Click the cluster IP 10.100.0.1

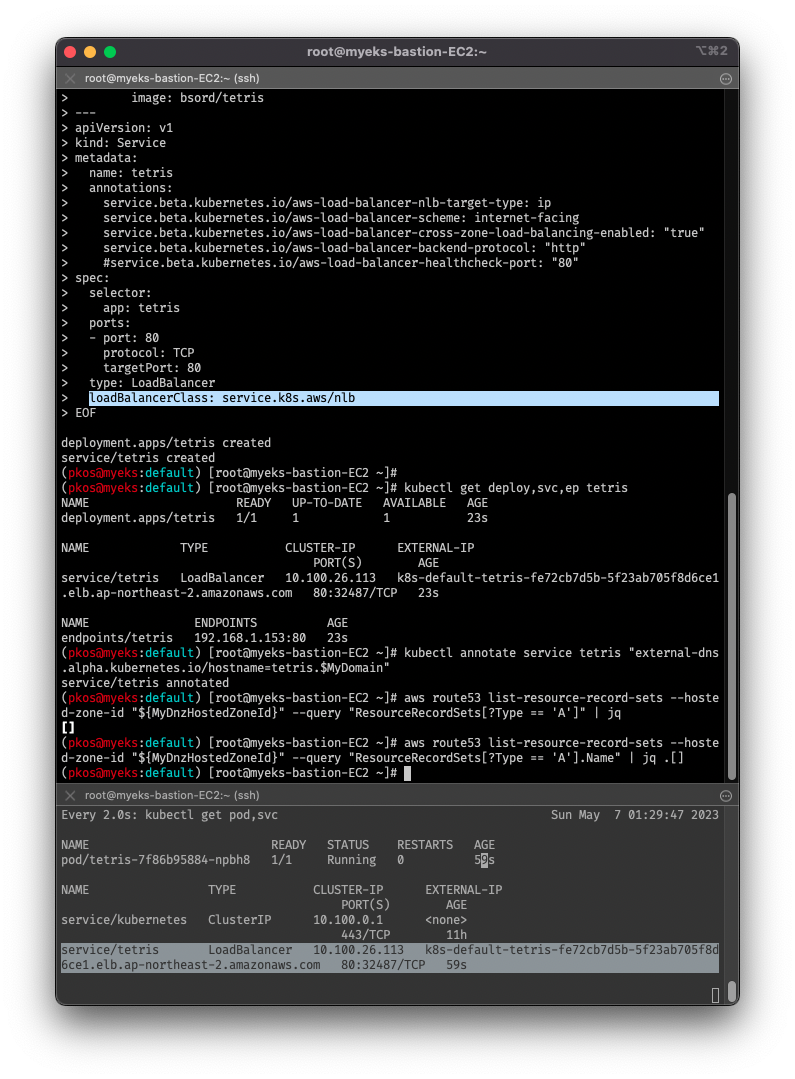[348, 920]
